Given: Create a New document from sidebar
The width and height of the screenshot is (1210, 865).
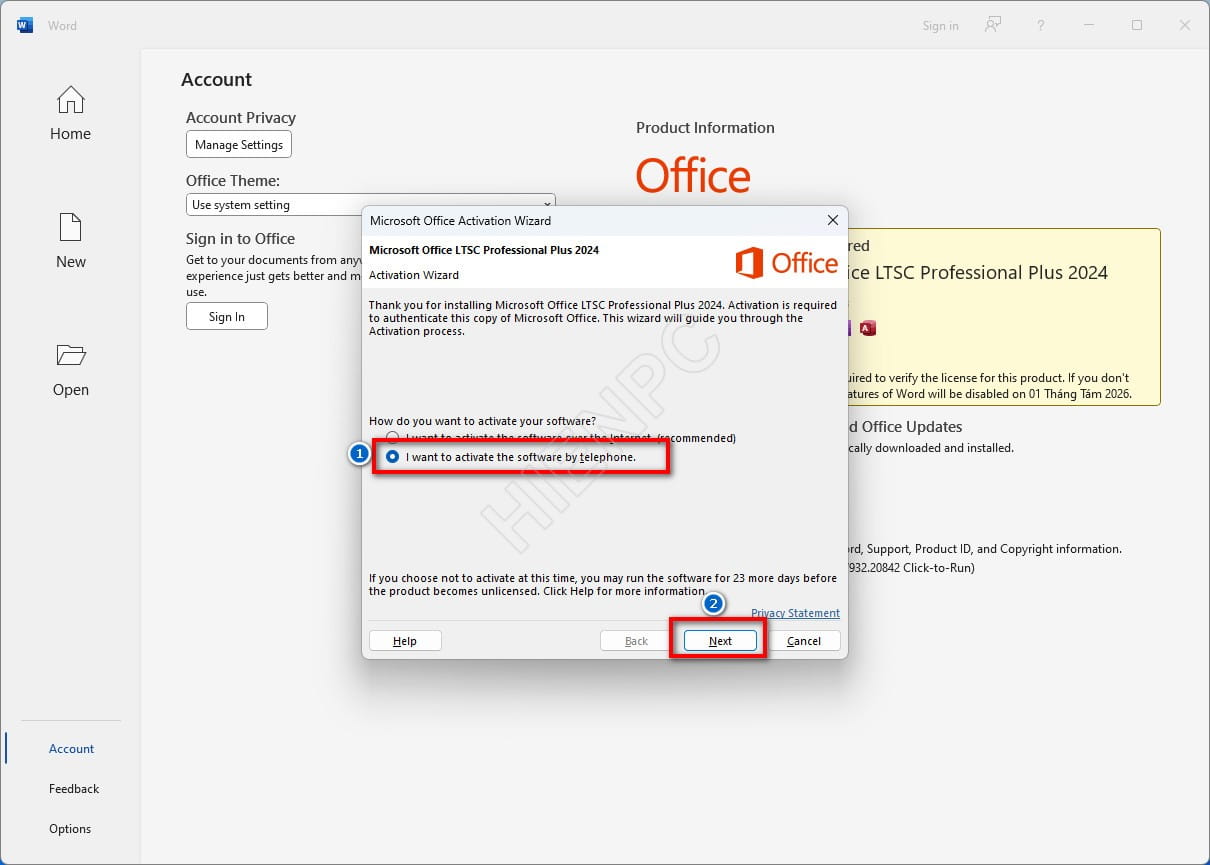Looking at the screenshot, I should pyautogui.click(x=70, y=241).
